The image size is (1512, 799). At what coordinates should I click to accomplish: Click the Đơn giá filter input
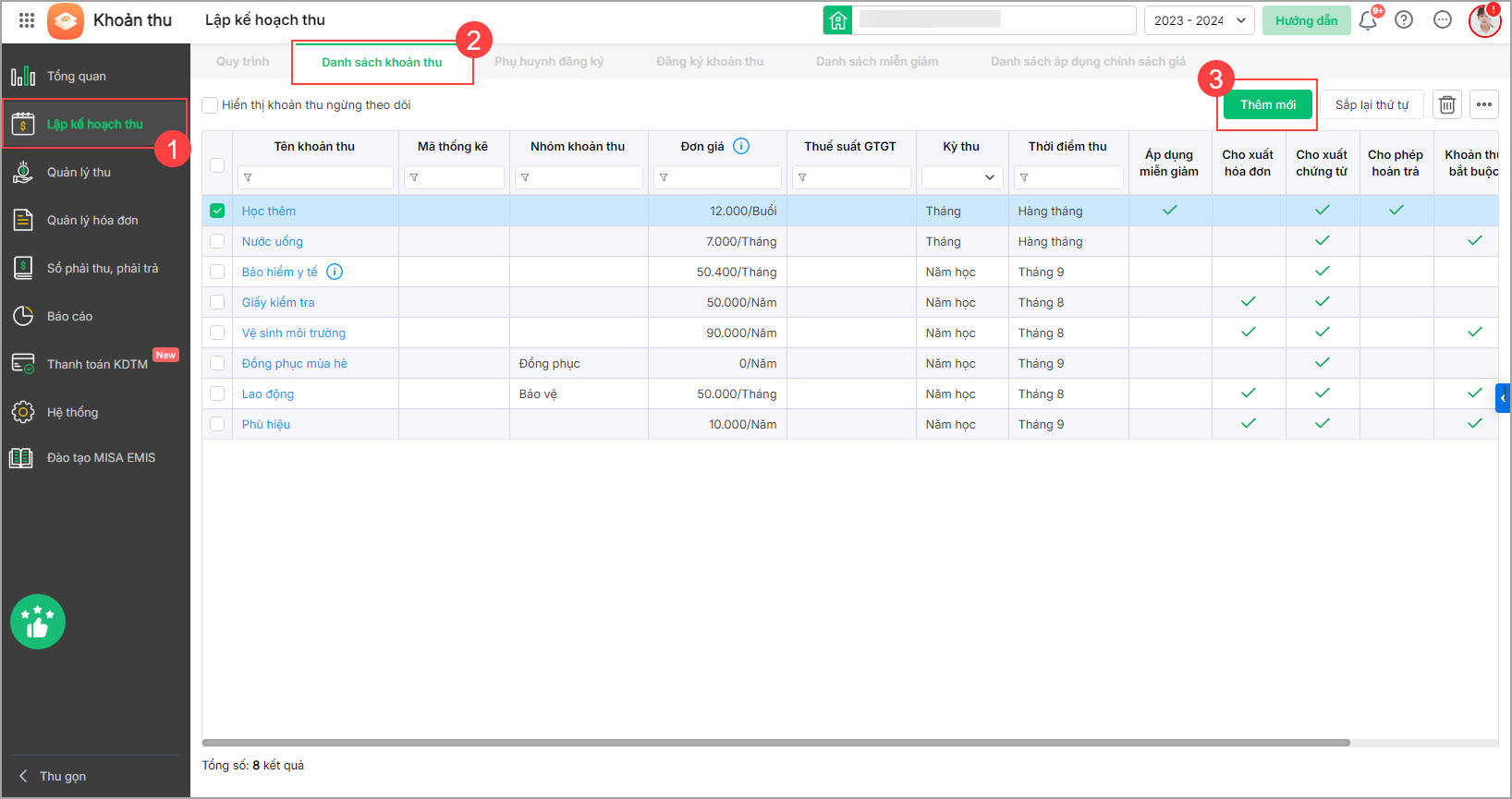point(718,177)
